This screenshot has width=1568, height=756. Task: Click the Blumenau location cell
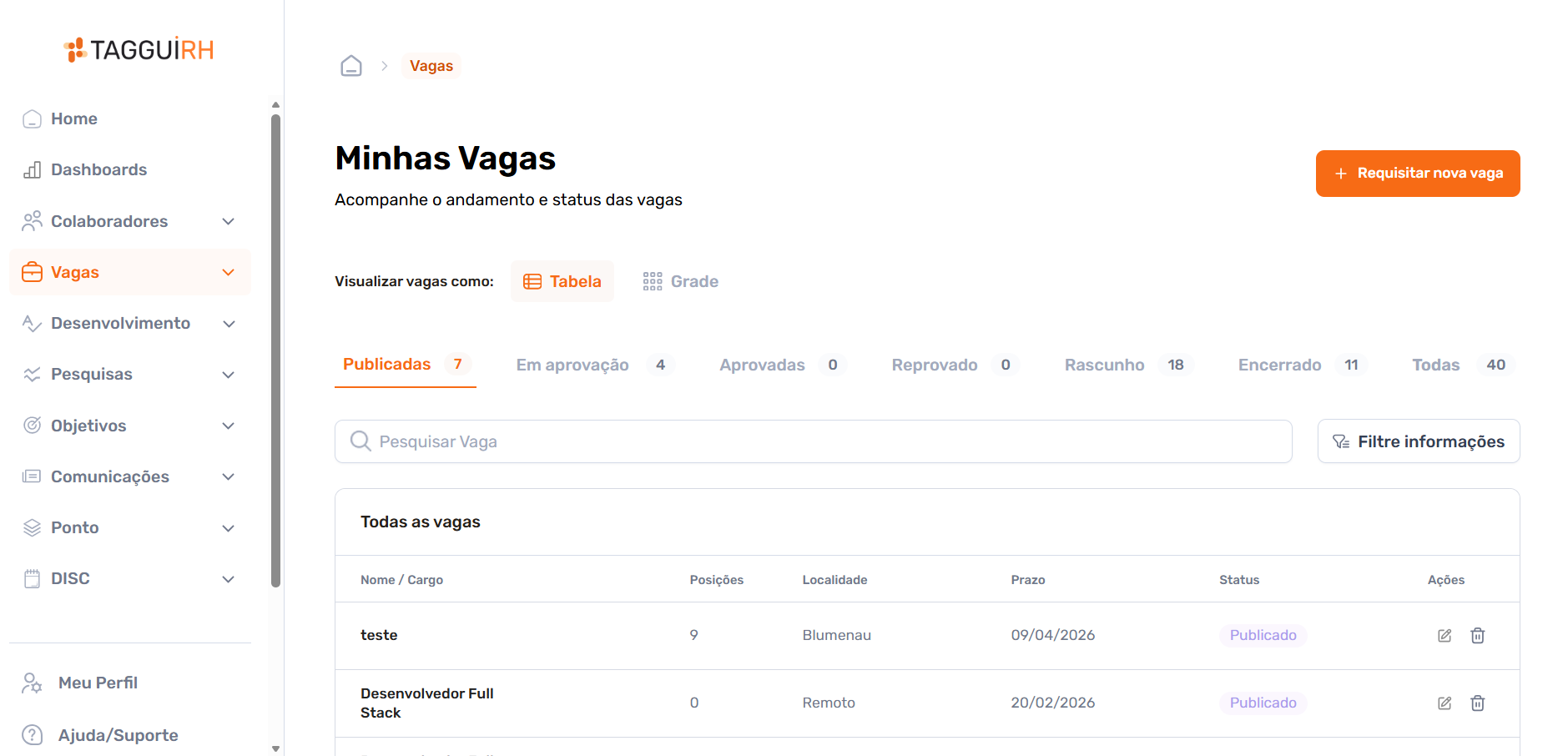[x=837, y=635]
